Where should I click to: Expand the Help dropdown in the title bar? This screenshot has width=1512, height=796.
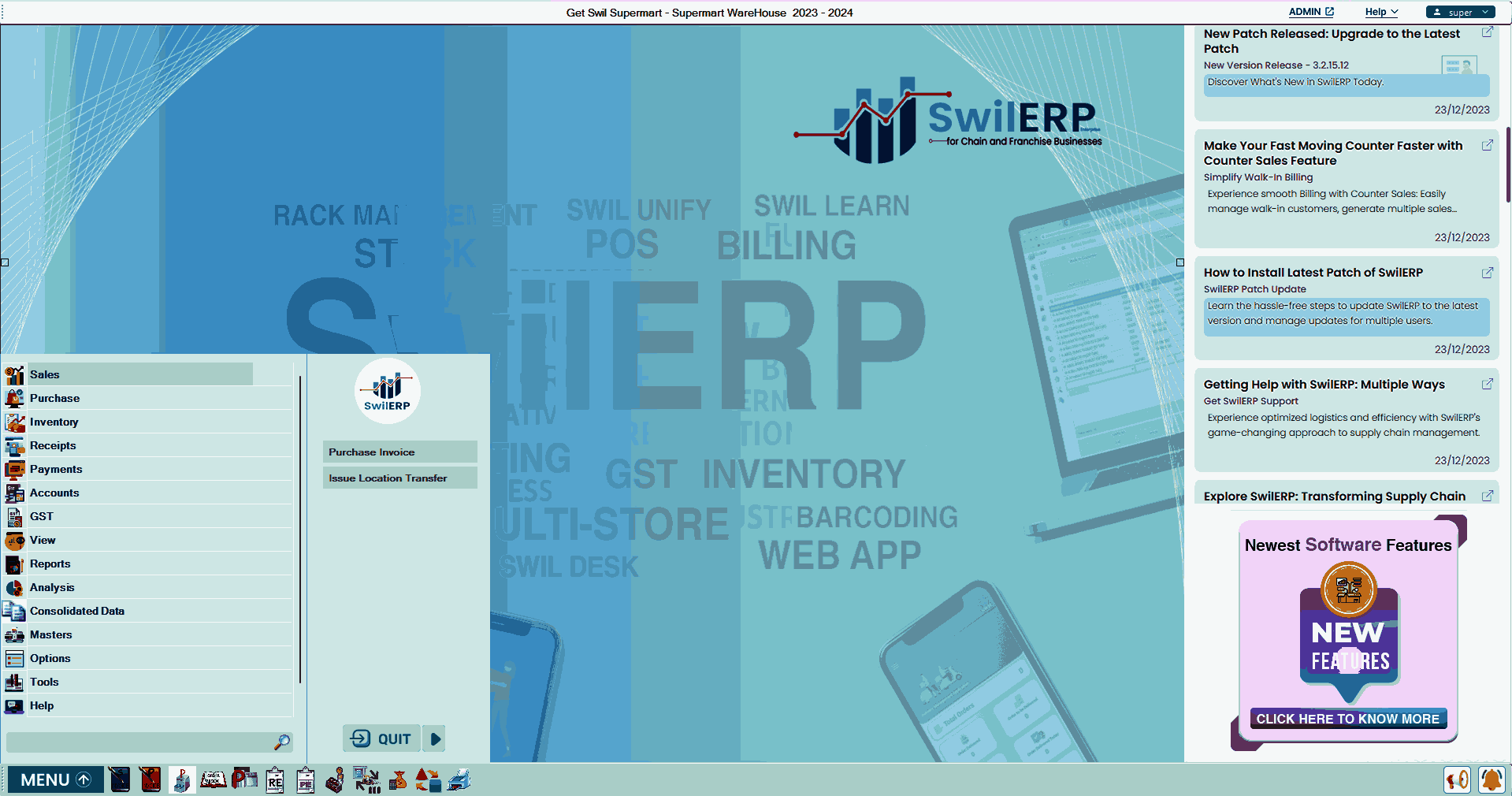pyautogui.click(x=1380, y=12)
